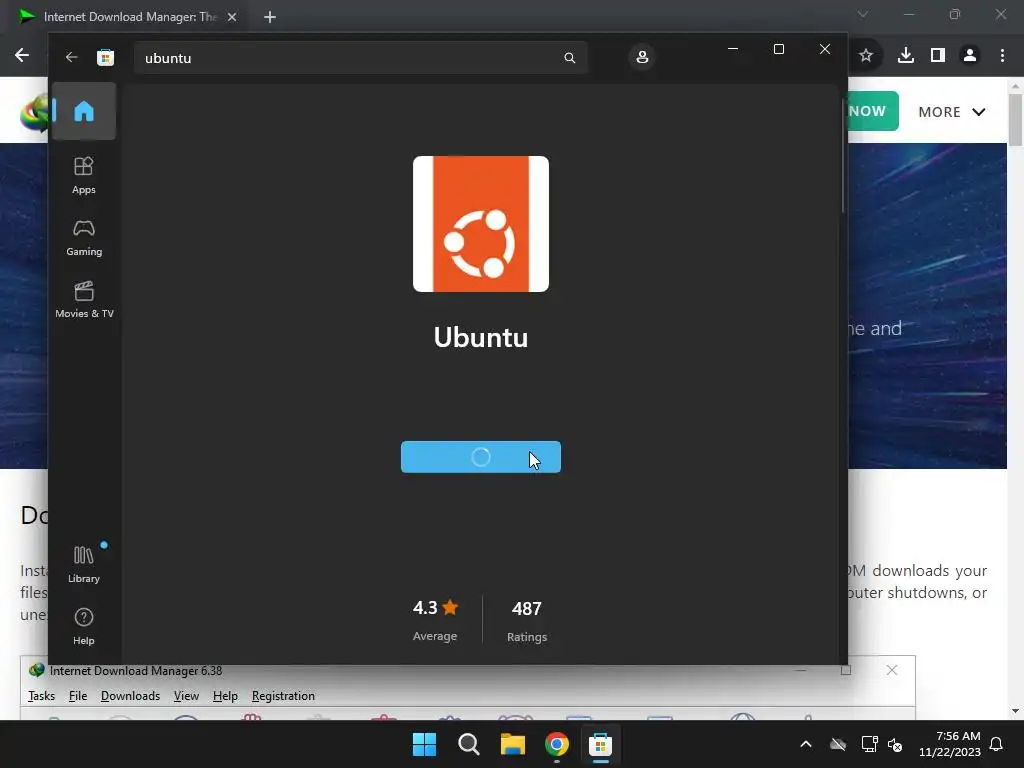The height and width of the screenshot is (768, 1024).
Task: Click the cloud sync tray icon
Action: point(838,744)
